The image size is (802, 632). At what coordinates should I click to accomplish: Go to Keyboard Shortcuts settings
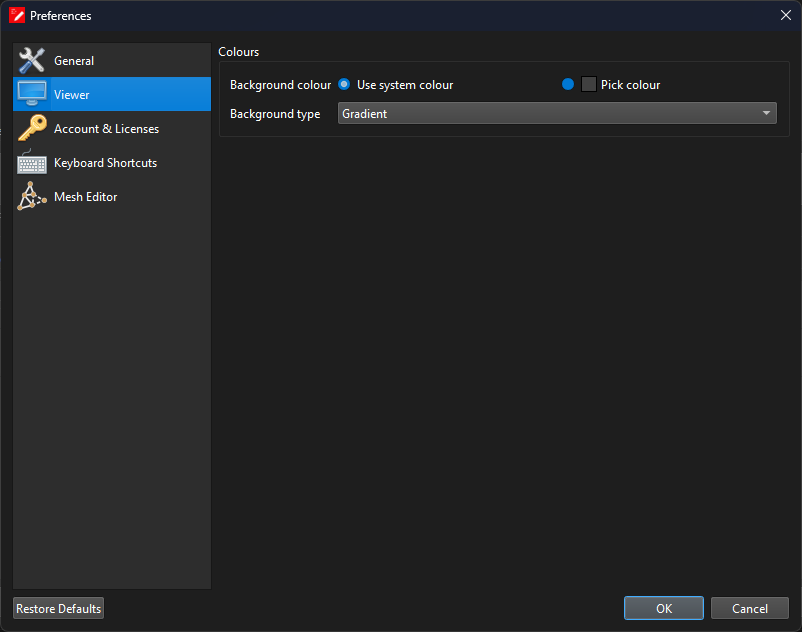pyautogui.click(x=112, y=163)
